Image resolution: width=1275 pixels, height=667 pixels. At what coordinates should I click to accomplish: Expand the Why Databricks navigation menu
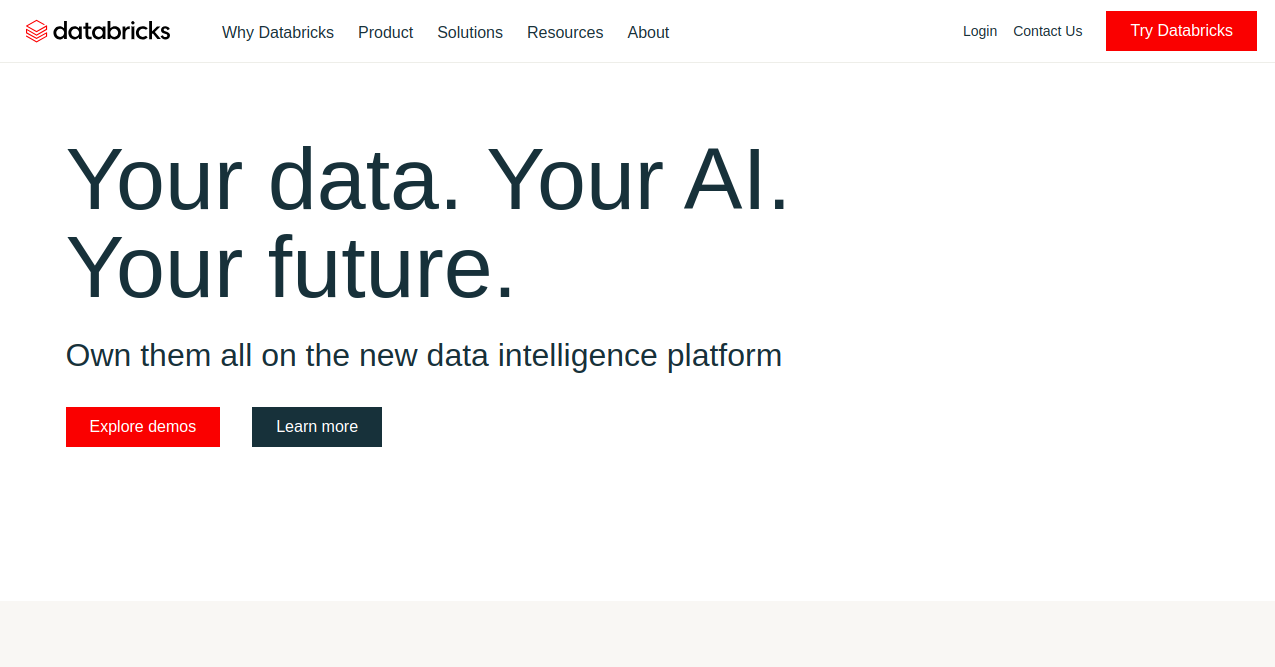tap(278, 32)
